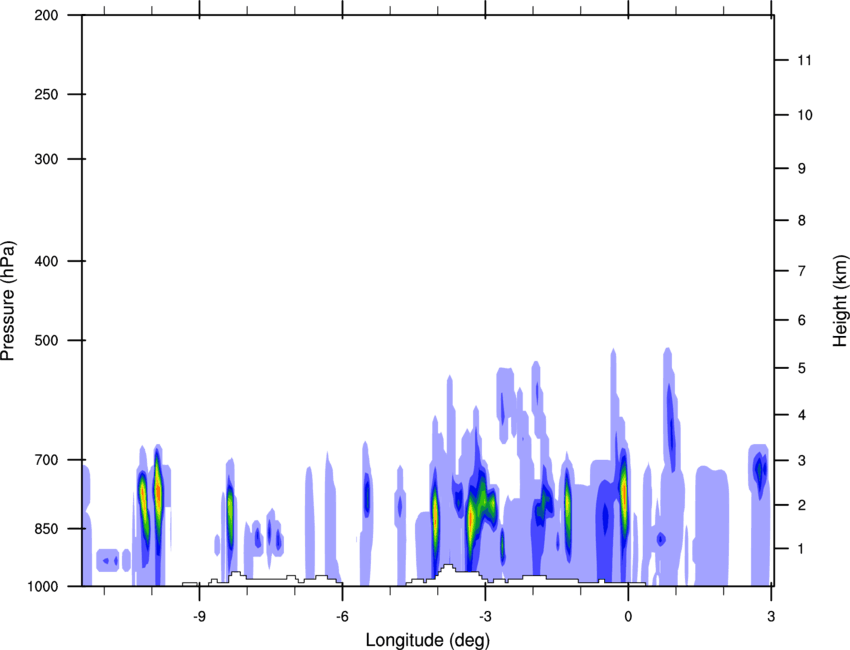Image resolution: width=850 pixels, height=650 pixels.
Task: Click the 'Pressure (hPa)' axis title
Action: point(8,301)
